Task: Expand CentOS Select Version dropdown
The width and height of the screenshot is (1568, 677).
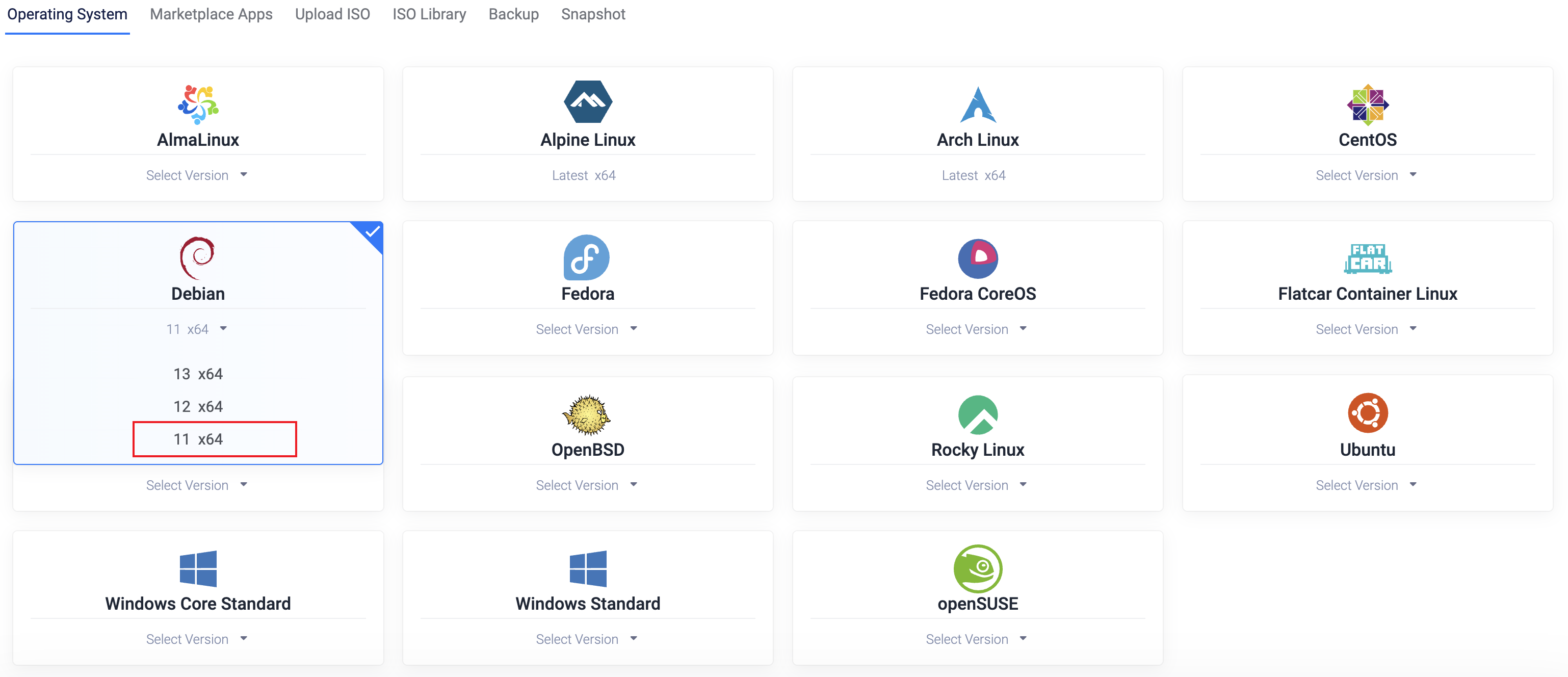Action: (x=1366, y=175)
